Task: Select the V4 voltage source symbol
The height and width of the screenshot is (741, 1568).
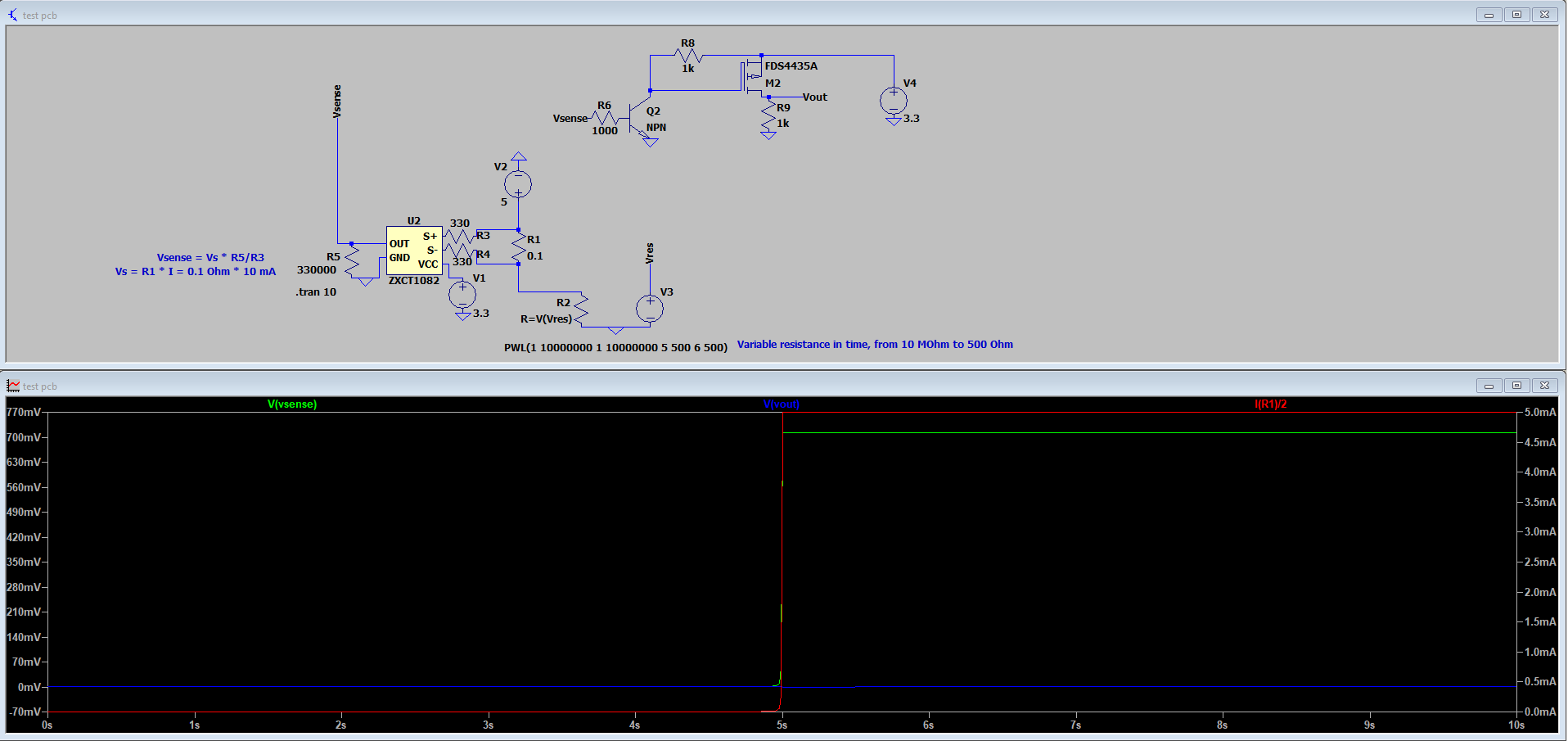Action: pyautogui.click(x=894, y=102)
